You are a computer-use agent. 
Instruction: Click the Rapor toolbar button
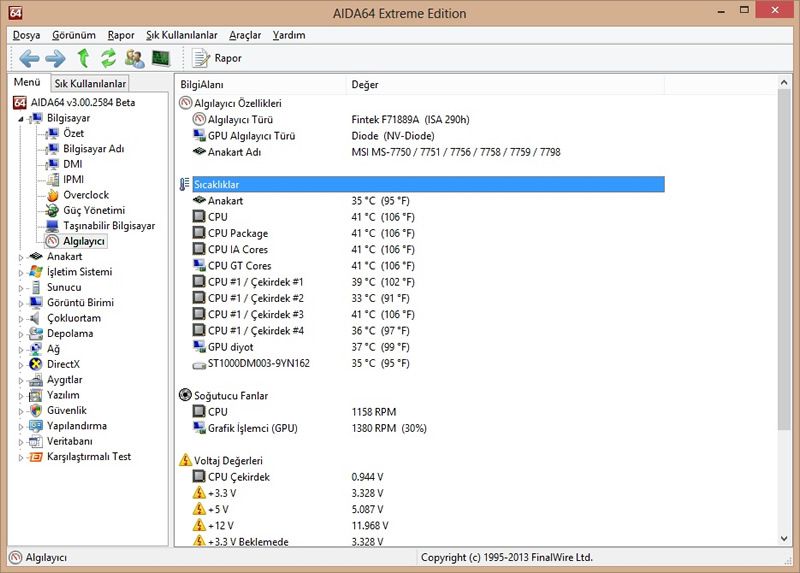(x=217, y=58)
